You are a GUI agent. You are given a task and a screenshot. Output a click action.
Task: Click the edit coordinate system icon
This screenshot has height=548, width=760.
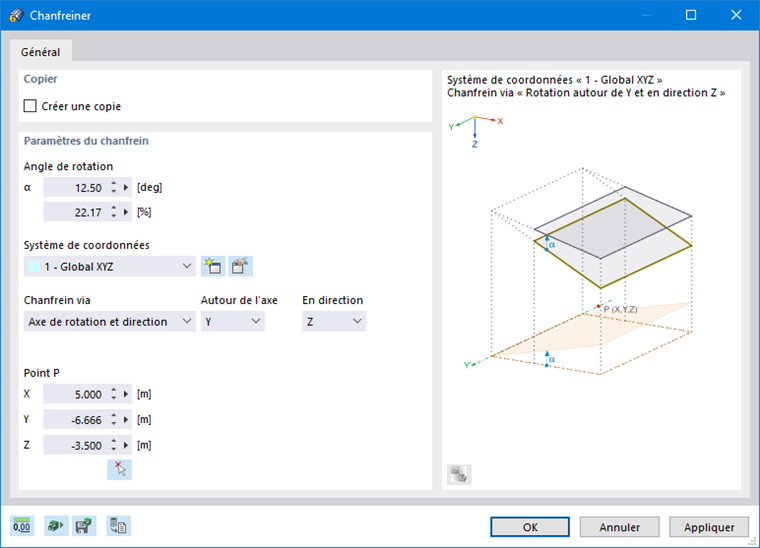click(x=240, y=266)
